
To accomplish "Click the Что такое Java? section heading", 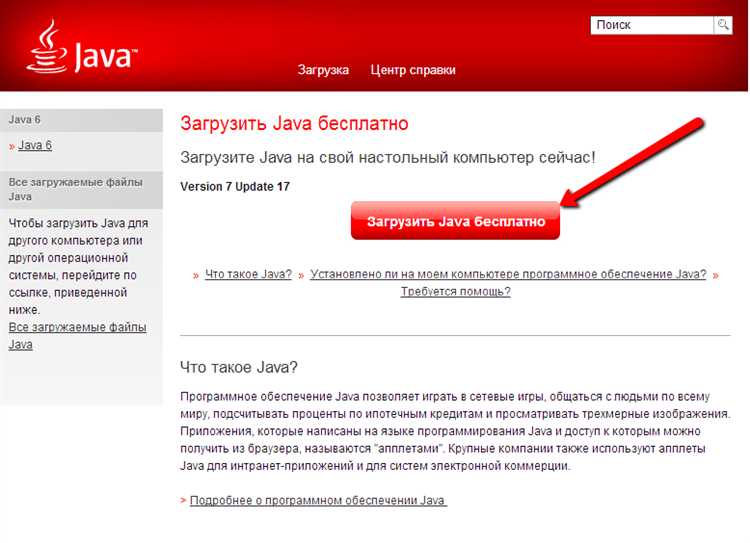I will 239,367.
